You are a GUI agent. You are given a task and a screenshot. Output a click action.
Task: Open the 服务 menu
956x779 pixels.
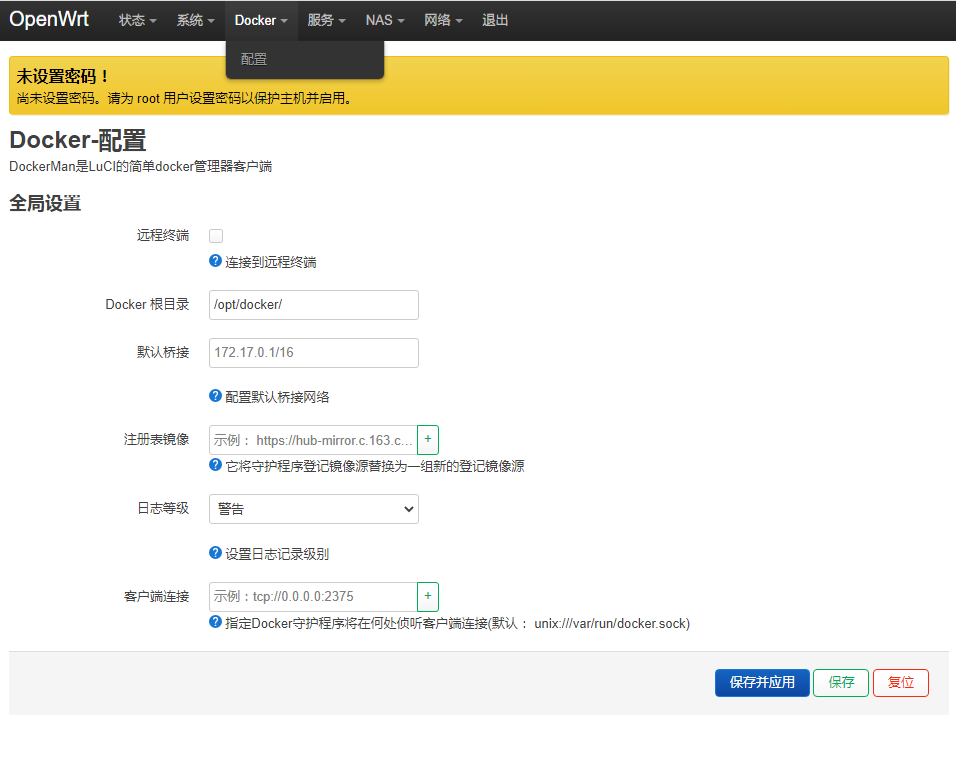[326, 20]
